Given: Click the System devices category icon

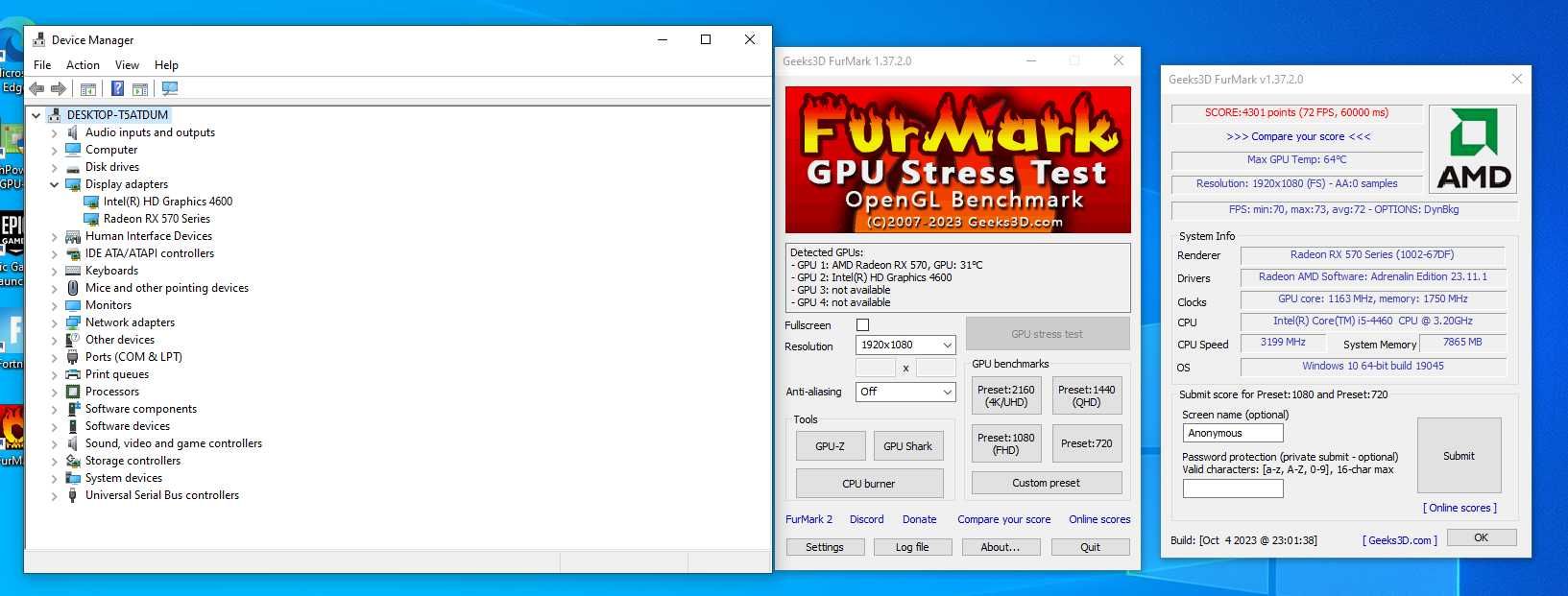Looking at the screenshot, I should tap(73, 478).
